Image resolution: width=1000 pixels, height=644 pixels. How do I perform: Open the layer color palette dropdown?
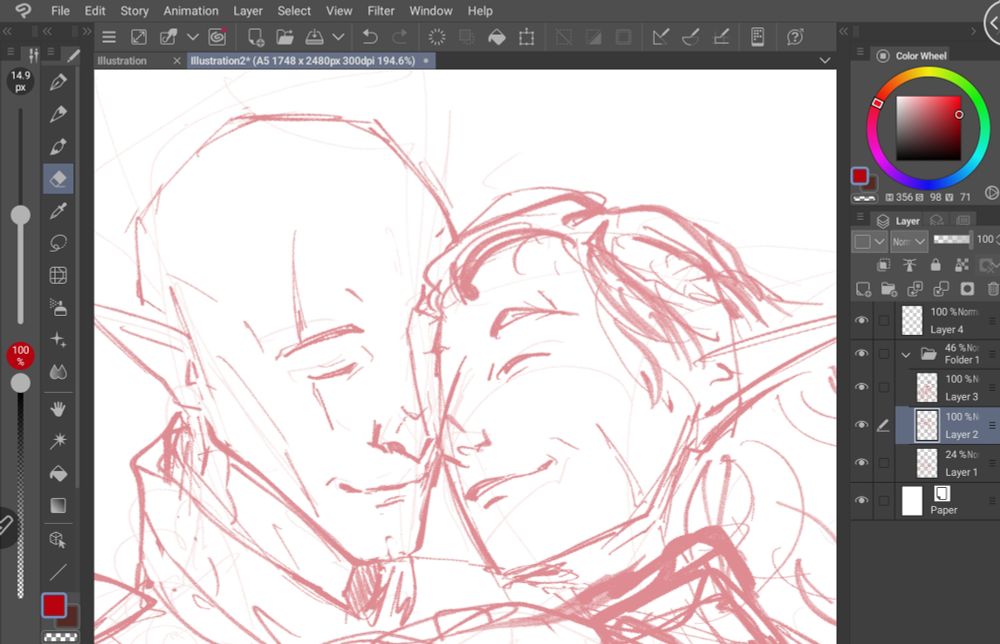(x=870, y=242)
